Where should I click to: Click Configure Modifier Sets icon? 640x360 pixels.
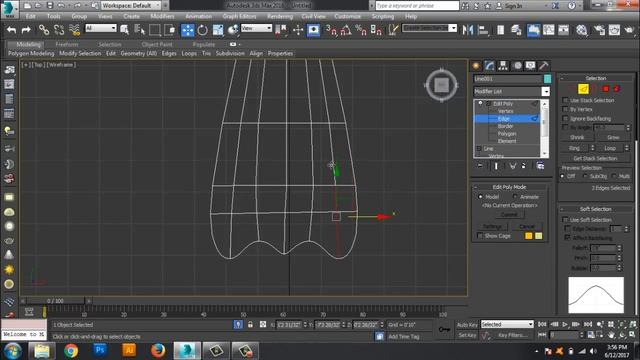(x=540, y=166)
